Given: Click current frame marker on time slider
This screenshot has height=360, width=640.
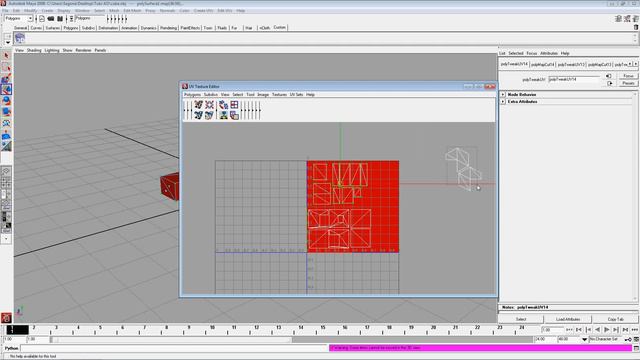Looking at the screenshot, I should tap(17, 329).
